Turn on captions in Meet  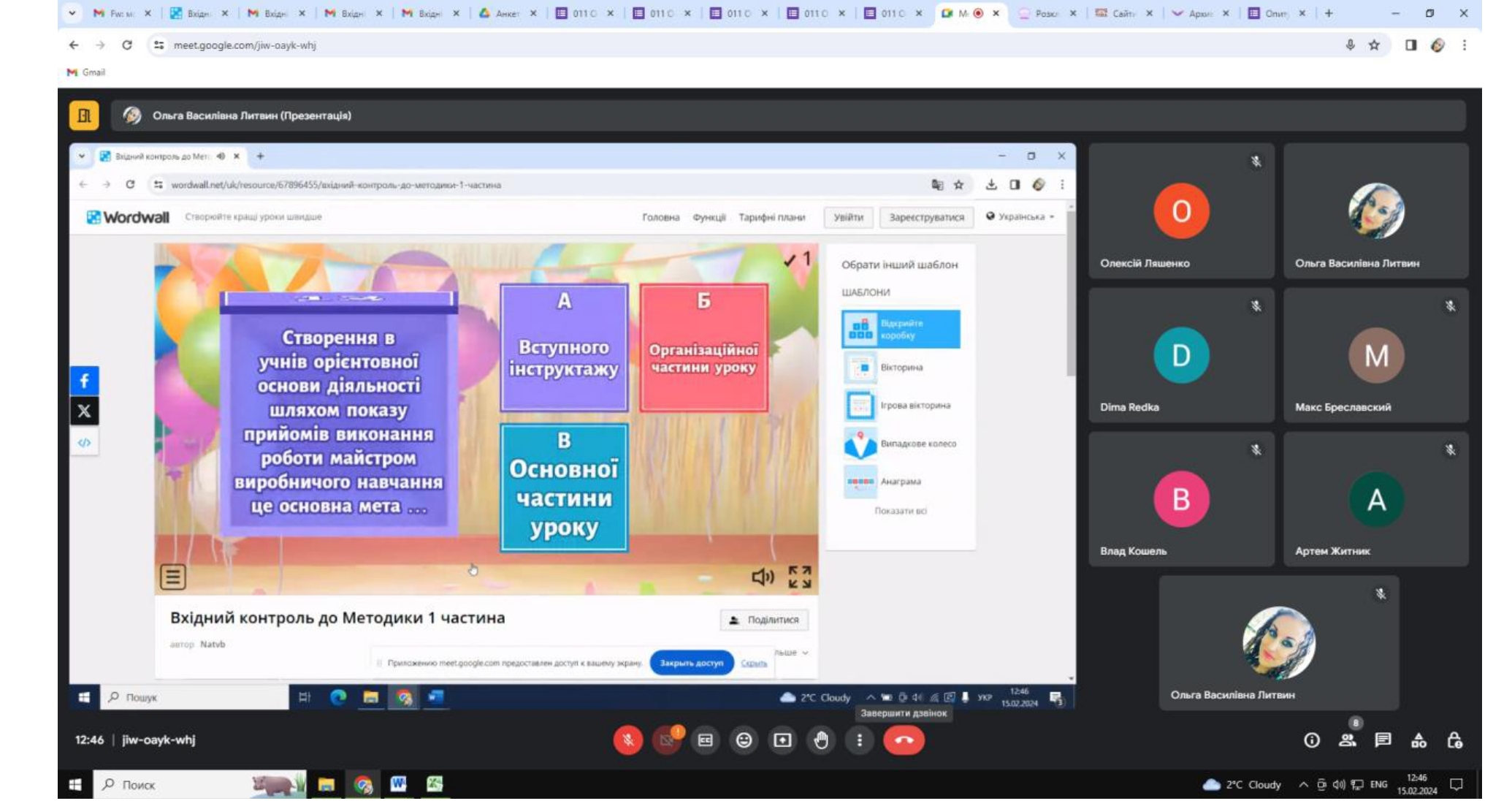point(705,740)
